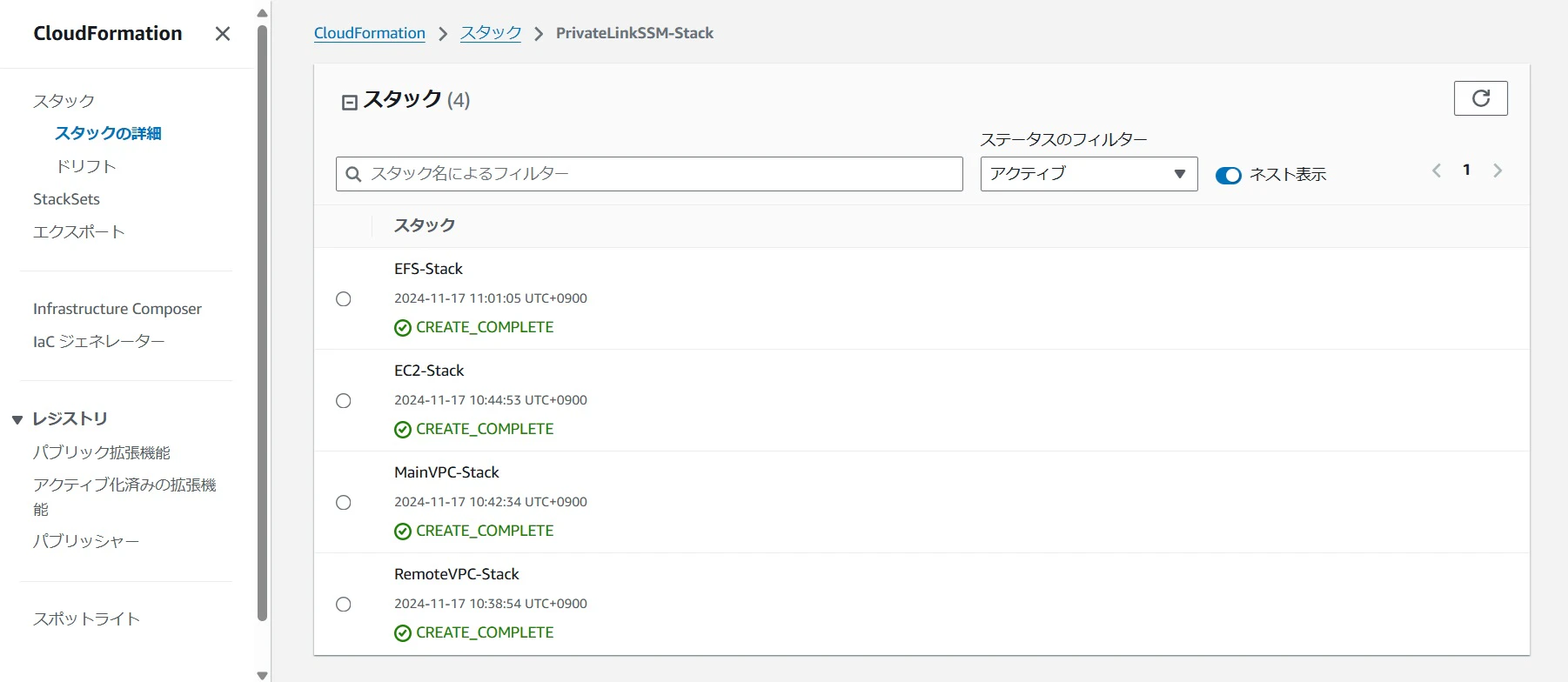Image resolution: width=1568 pixels, height=682 pixels.
Task: Click the PrivateLinkSSM-Stack breadcrumb text
Action: tap(634, 33)
